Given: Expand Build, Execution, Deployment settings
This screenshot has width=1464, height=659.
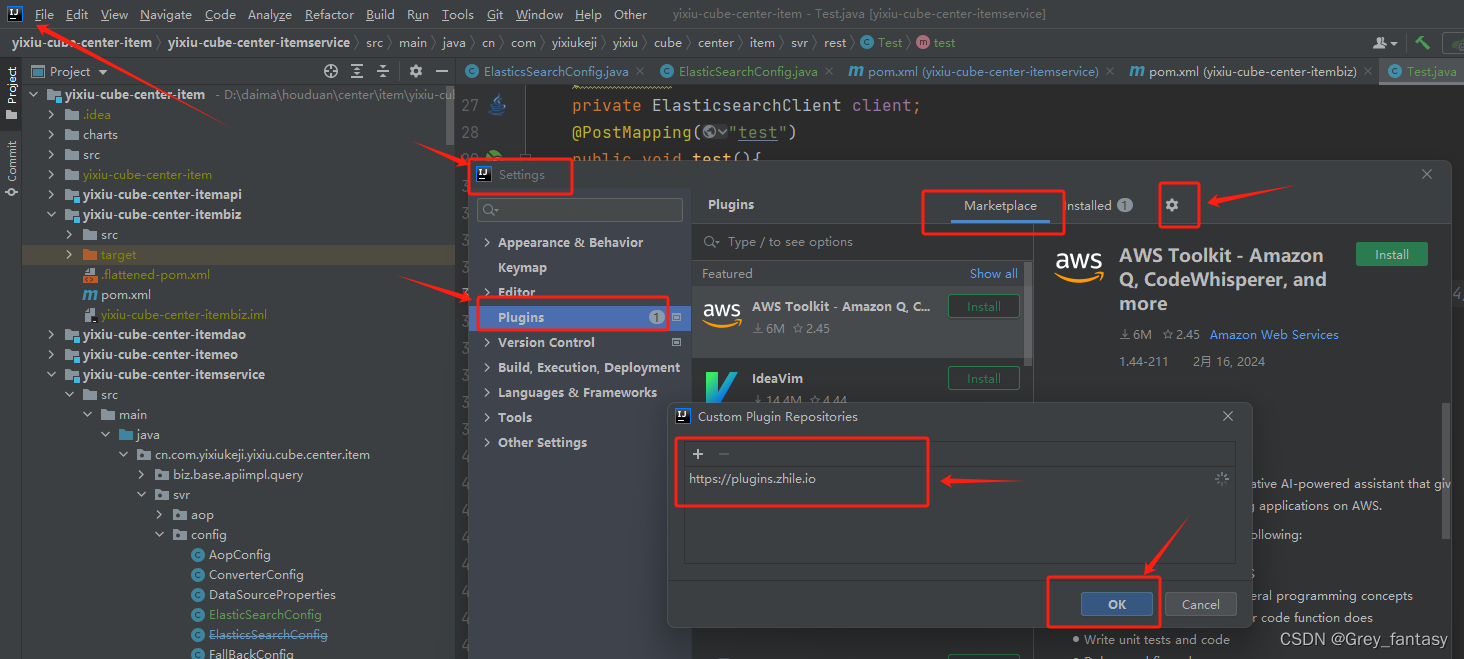Looking at the screenshot, I should coord(487,367).
